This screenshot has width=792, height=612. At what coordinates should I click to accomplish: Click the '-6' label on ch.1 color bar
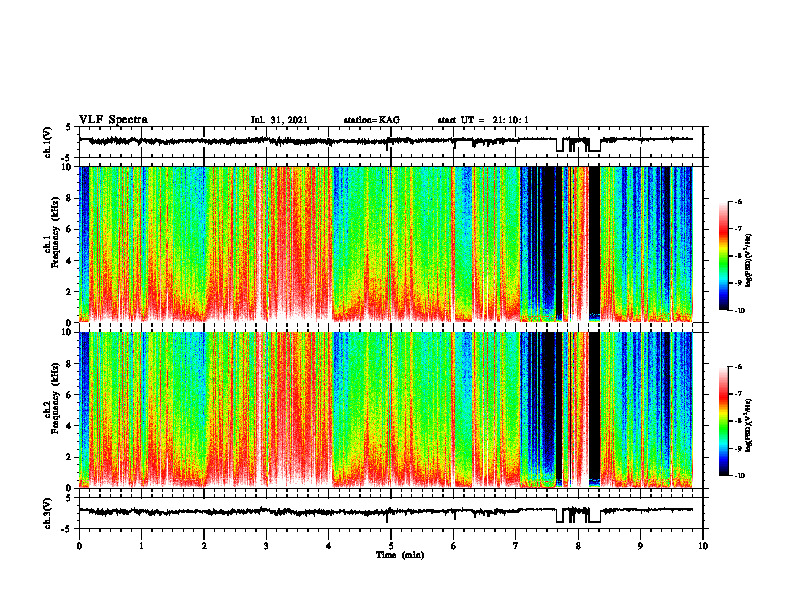pos(738,201)
